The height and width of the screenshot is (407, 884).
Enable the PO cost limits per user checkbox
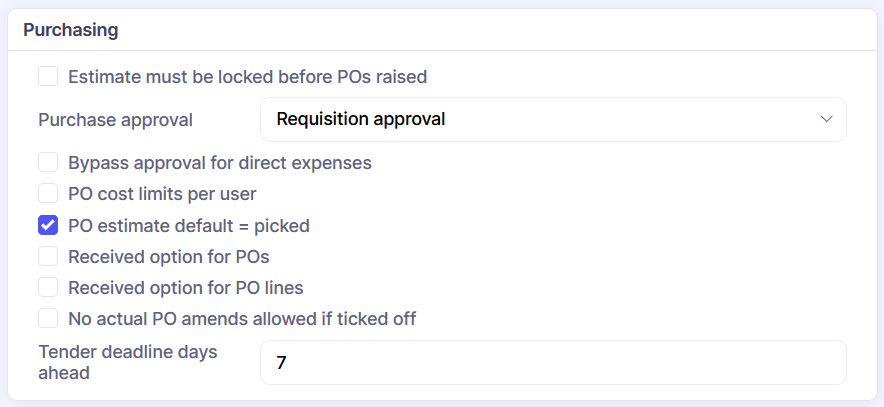pos(48,193)
